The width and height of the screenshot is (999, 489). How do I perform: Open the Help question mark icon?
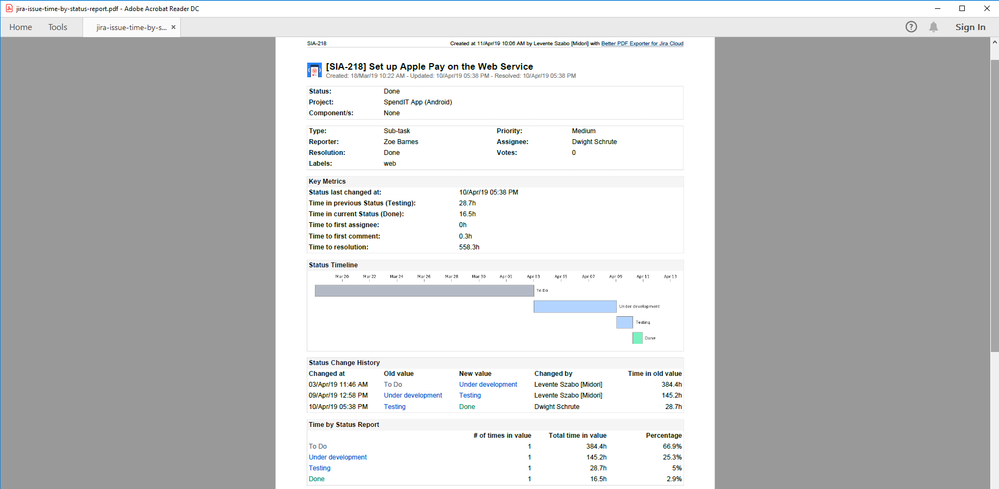click(912, 27)
